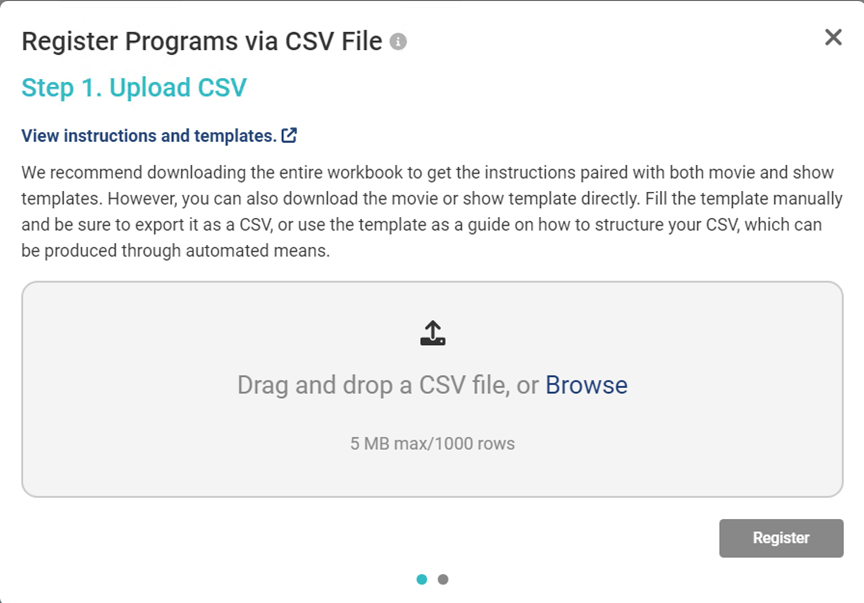Close the Register Programs dialog
This screenshot has height=603, width=864.
833,38
